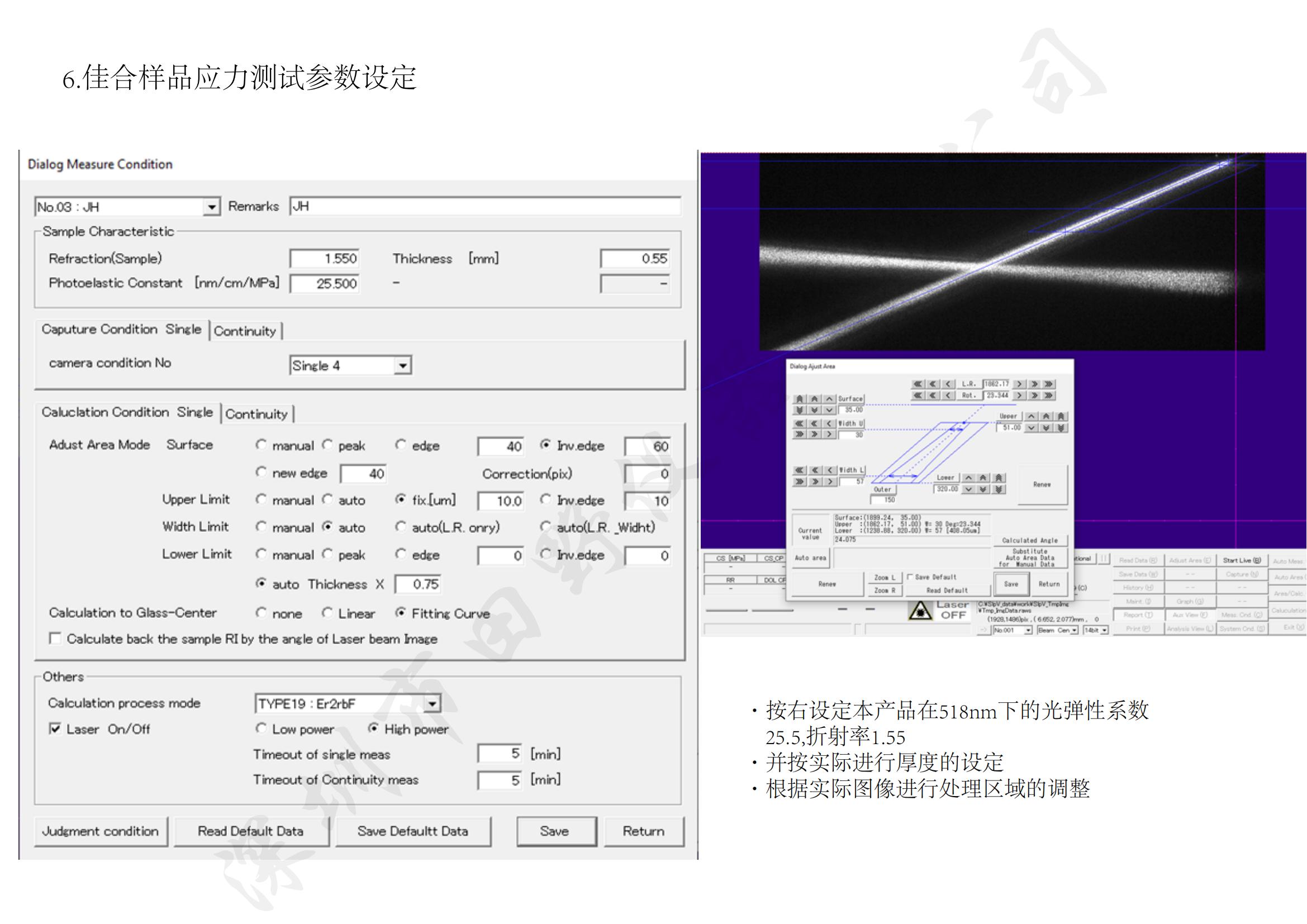Click L.R. triple-right arrow button
This screenshot has width=1307, height=924.
point(1048,384)
